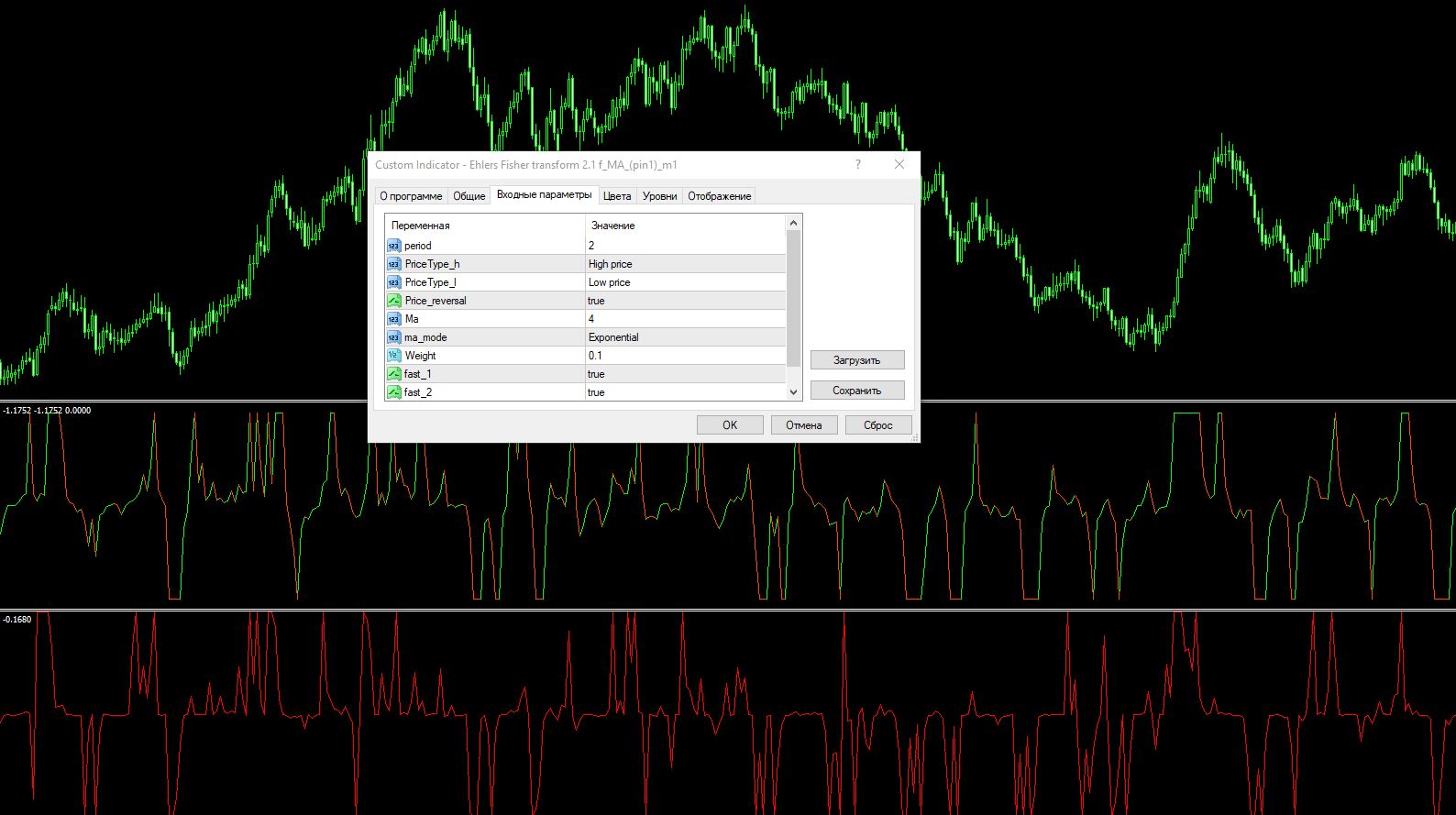1456x815 pixels.
Task: Select the fast_2 value true
Action: [x=686, y=392]
